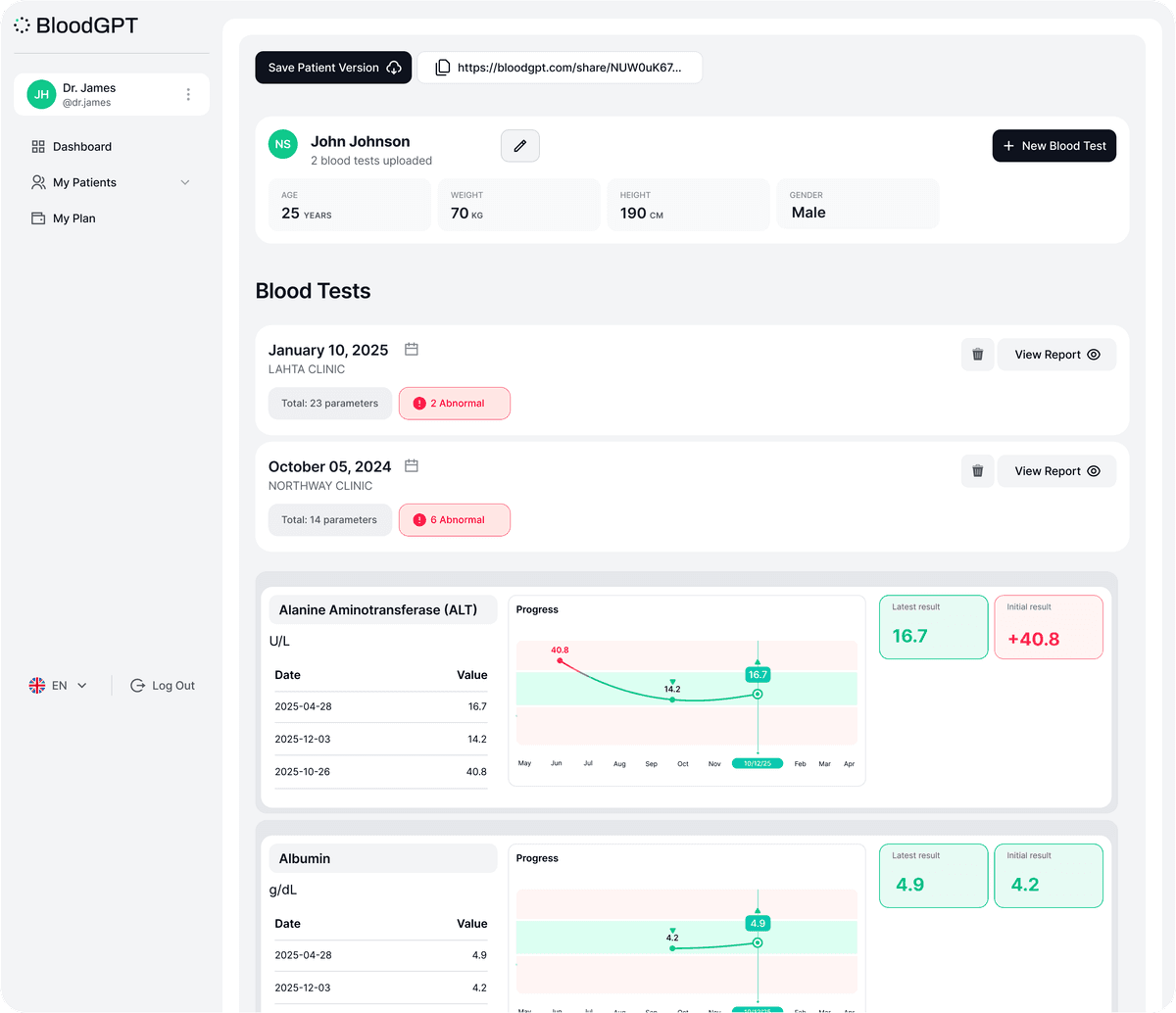
Task: Click the JH avatar
Action: click(x=41, y=95)
